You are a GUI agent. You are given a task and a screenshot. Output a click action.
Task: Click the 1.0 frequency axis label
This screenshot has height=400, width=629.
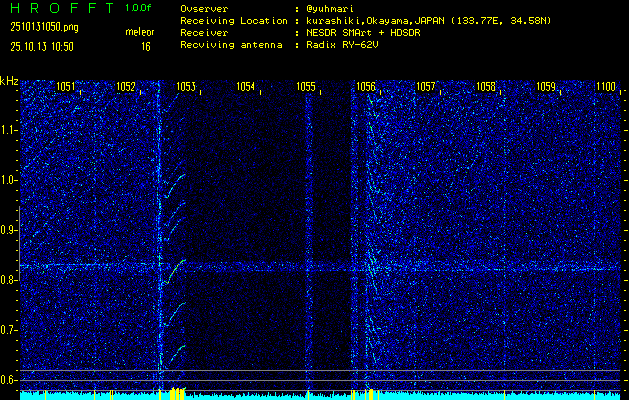pos(7,181)
